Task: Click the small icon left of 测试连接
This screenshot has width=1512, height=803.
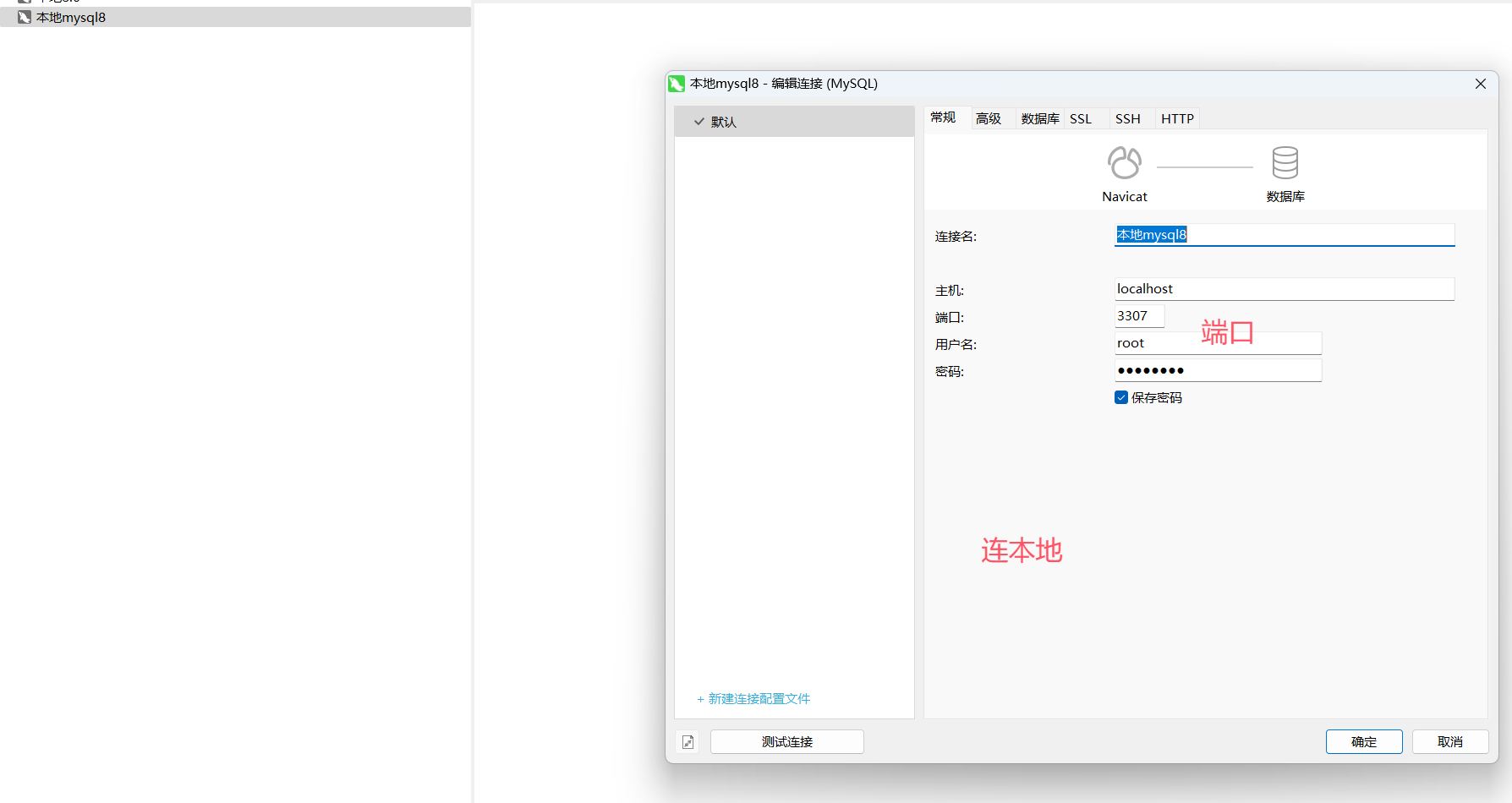Action: 688,741
